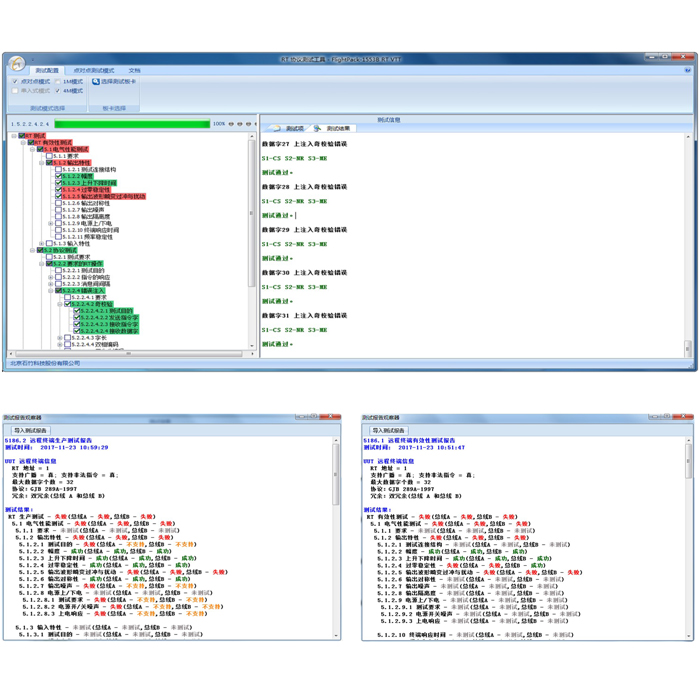This screenshot has height=700, width=700.
Task: Click the 5186.1 远程终端有效性测试报告 heading
Action: tap(409, 440)
